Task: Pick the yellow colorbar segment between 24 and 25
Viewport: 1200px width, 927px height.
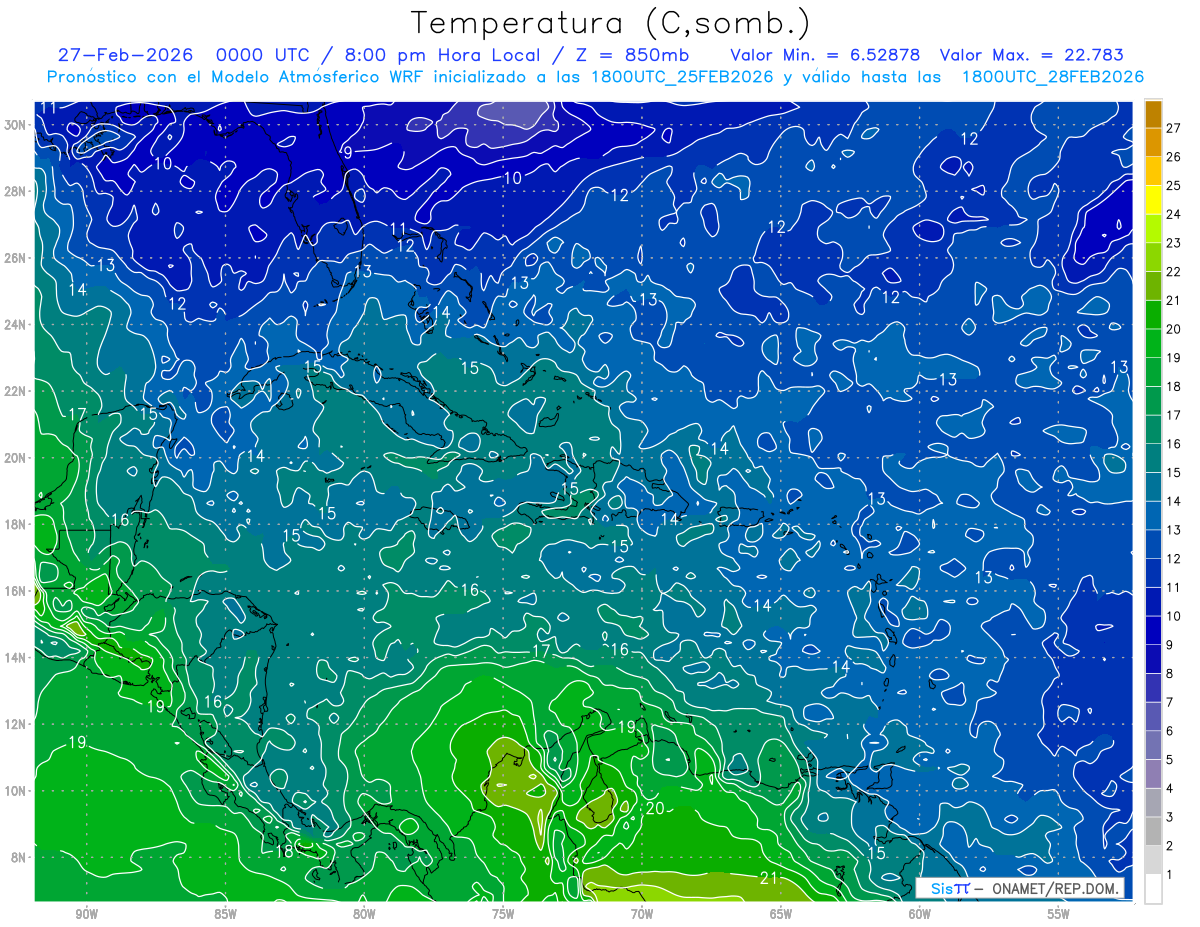Action: click(x=1153, y=200)
